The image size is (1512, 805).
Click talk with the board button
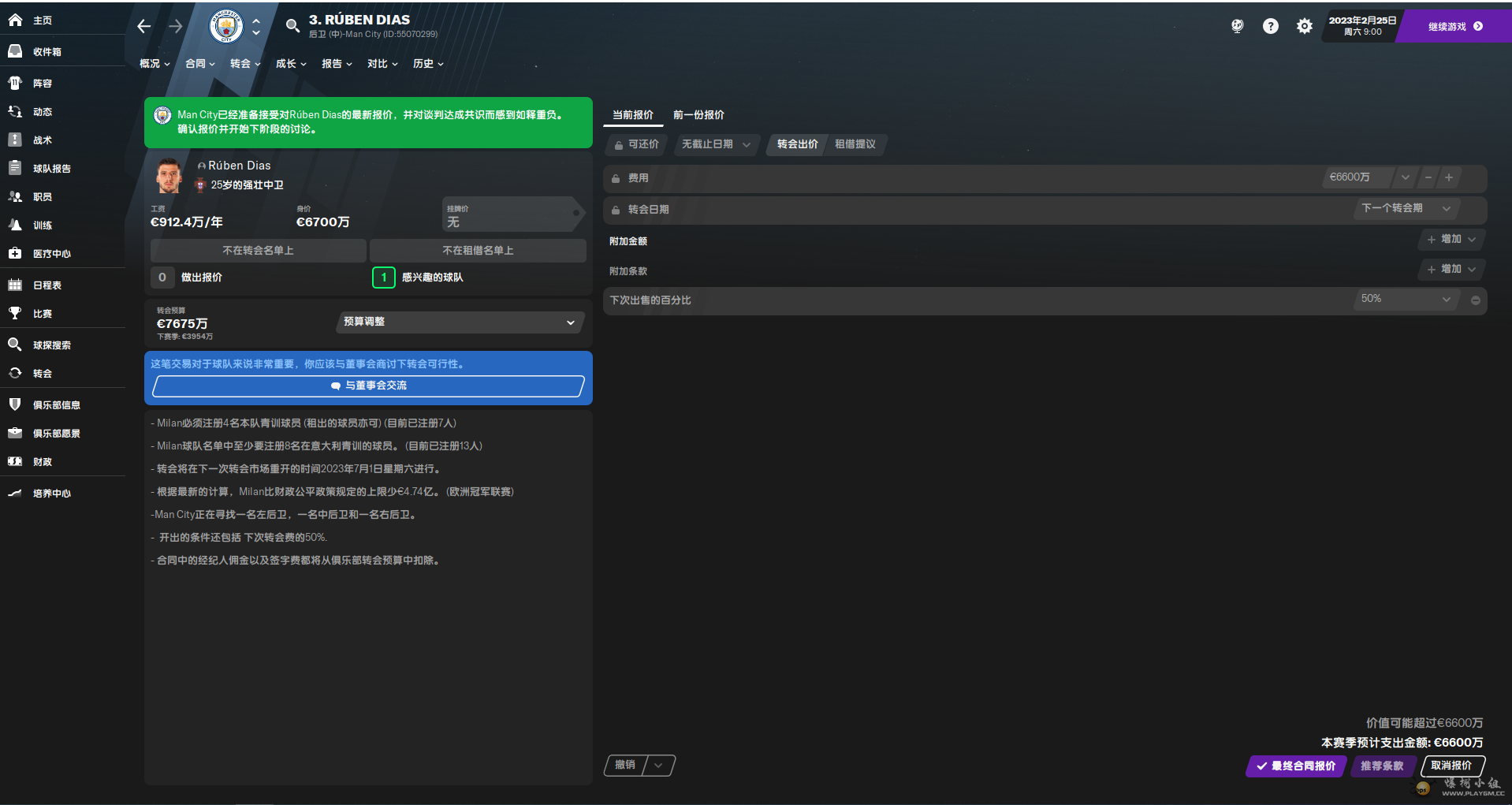pyautogui.click(x=368, y=386)
